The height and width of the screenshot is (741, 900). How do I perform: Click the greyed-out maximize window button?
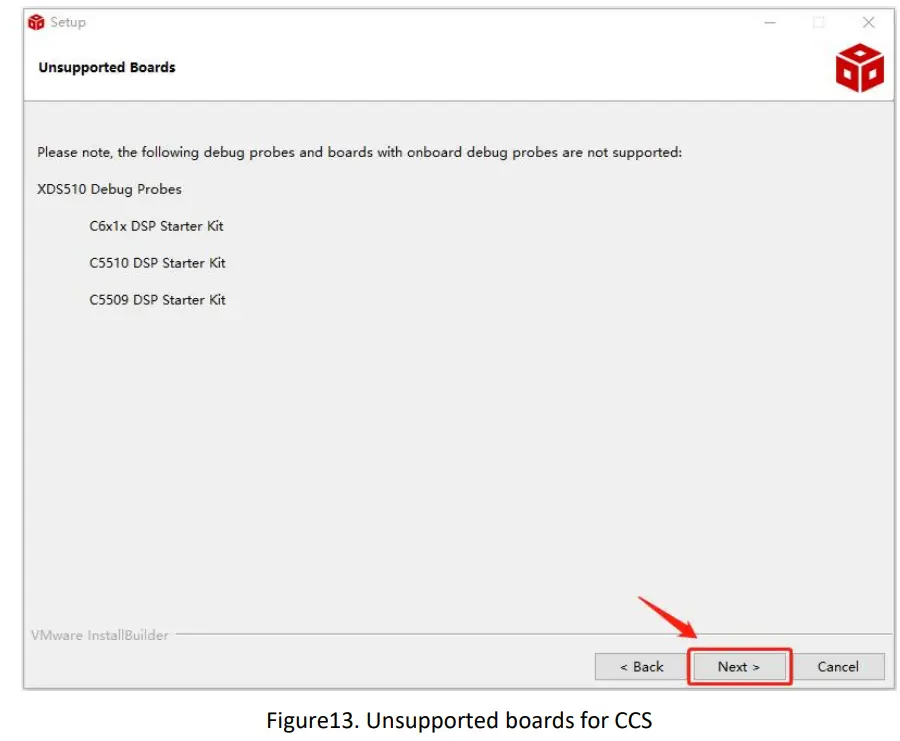819,22
